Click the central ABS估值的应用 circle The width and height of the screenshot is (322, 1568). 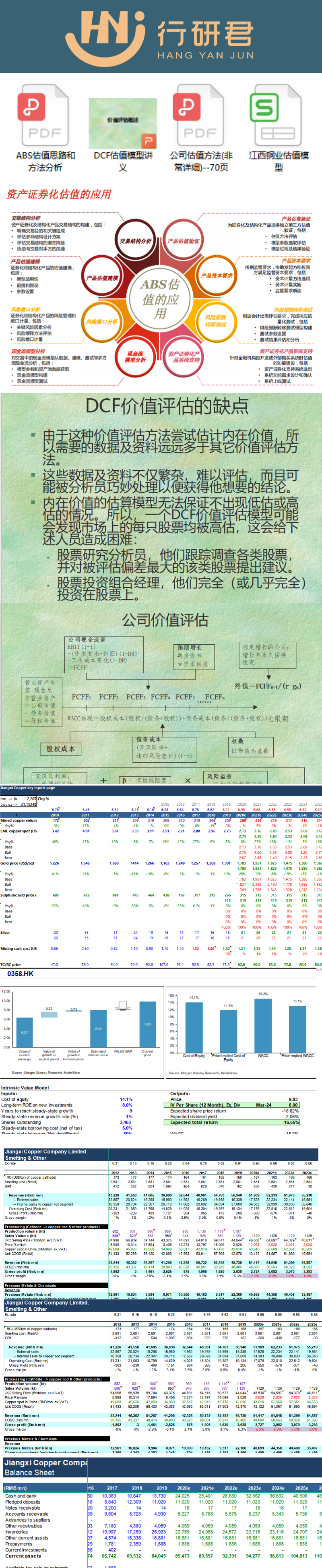[160, 298]
